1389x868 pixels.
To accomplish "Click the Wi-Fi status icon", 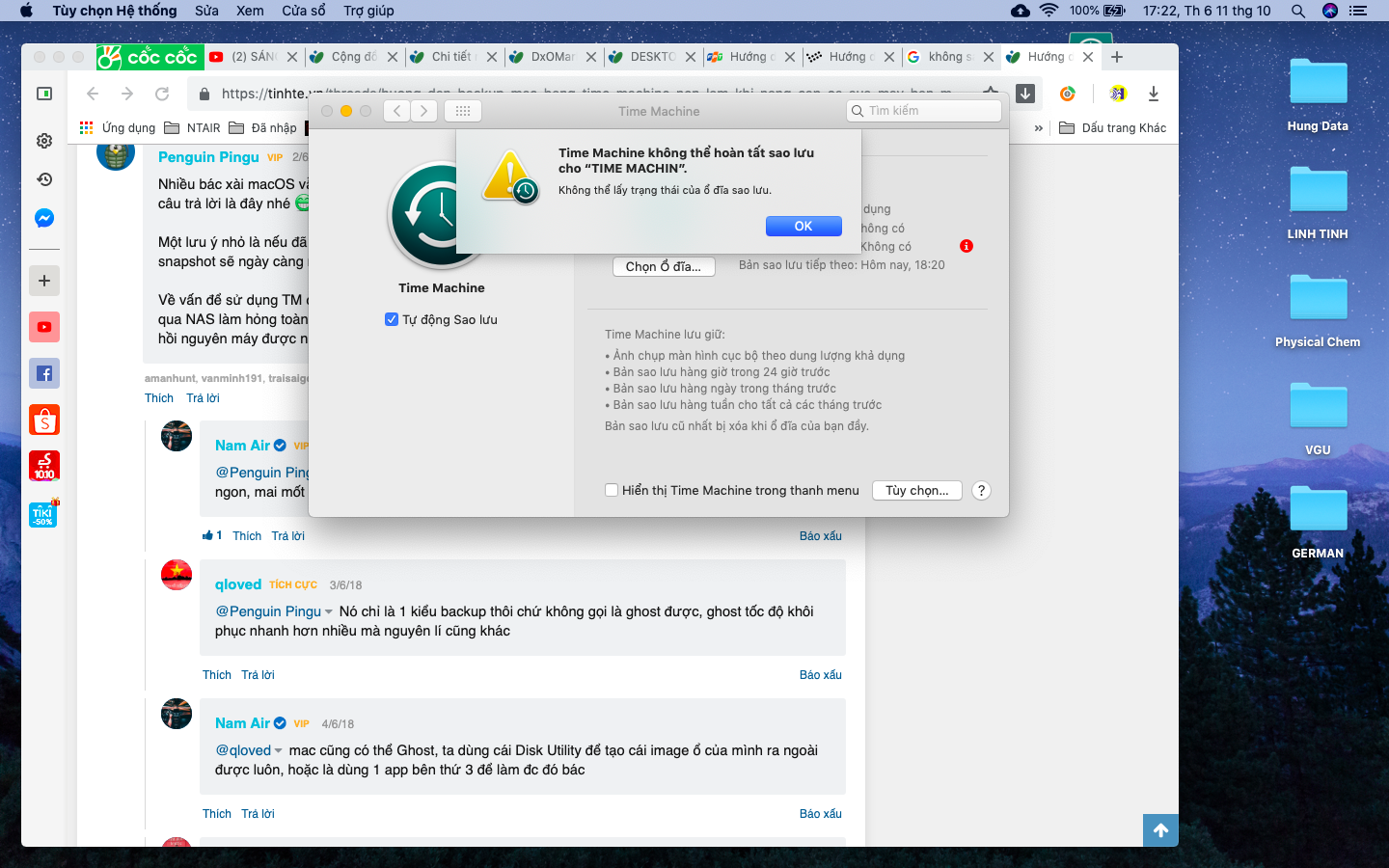I will click(1049, 11).
